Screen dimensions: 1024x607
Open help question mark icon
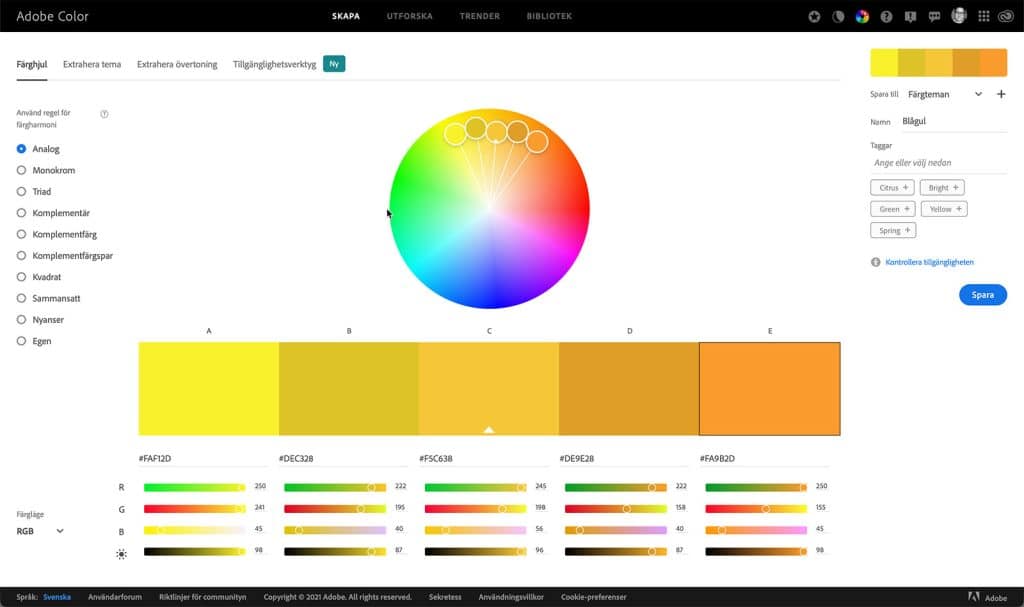[x=886, y=16]
